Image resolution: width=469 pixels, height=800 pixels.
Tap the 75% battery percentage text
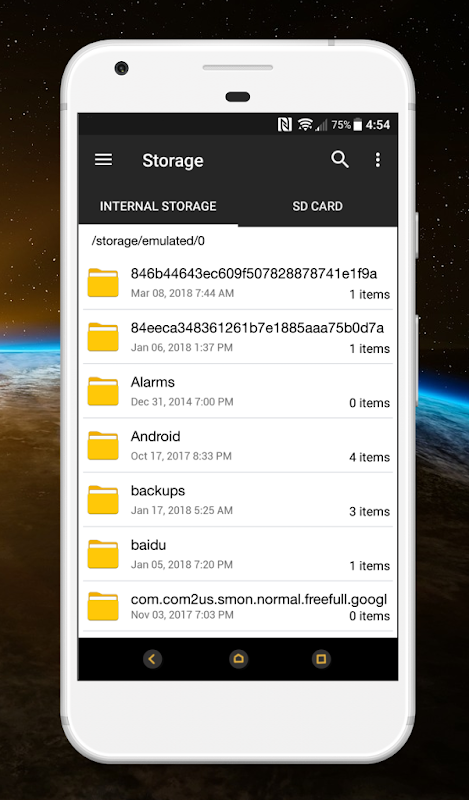pos(341,124)
